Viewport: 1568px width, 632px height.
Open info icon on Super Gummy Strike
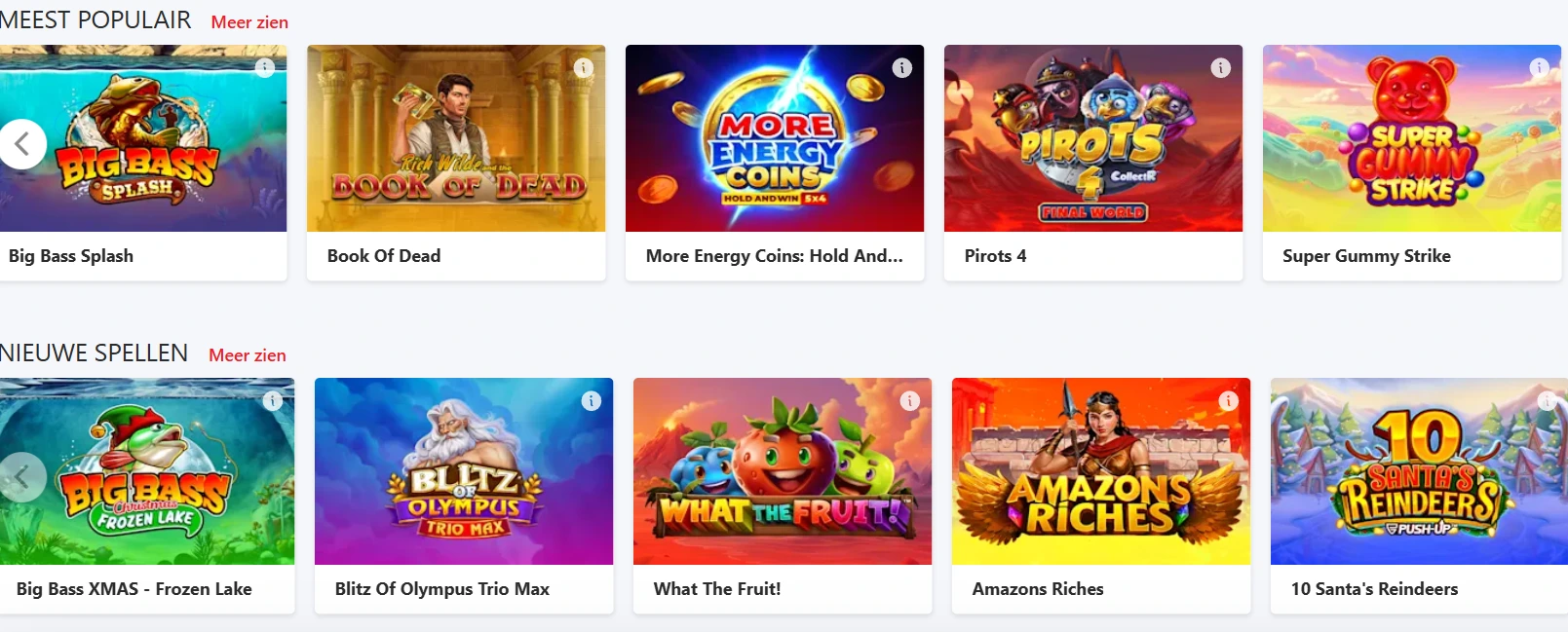coord(1538,67)
